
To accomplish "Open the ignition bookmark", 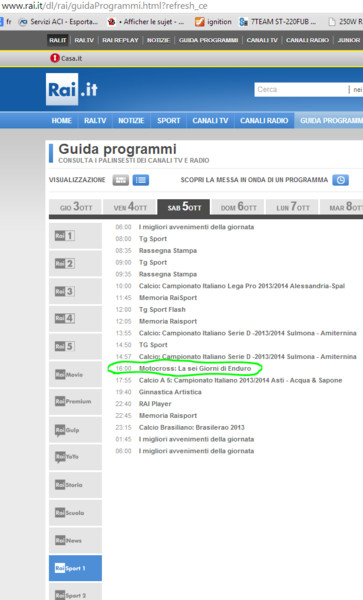I will point(213,22).
